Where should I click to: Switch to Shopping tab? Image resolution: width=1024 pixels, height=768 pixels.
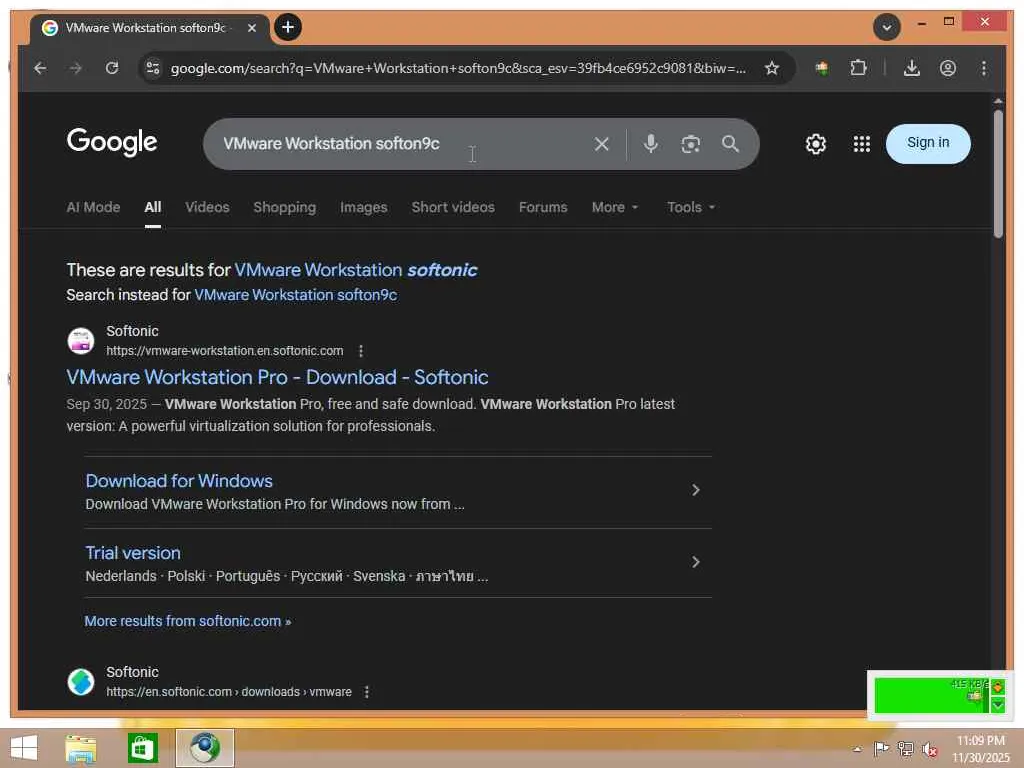285,207
